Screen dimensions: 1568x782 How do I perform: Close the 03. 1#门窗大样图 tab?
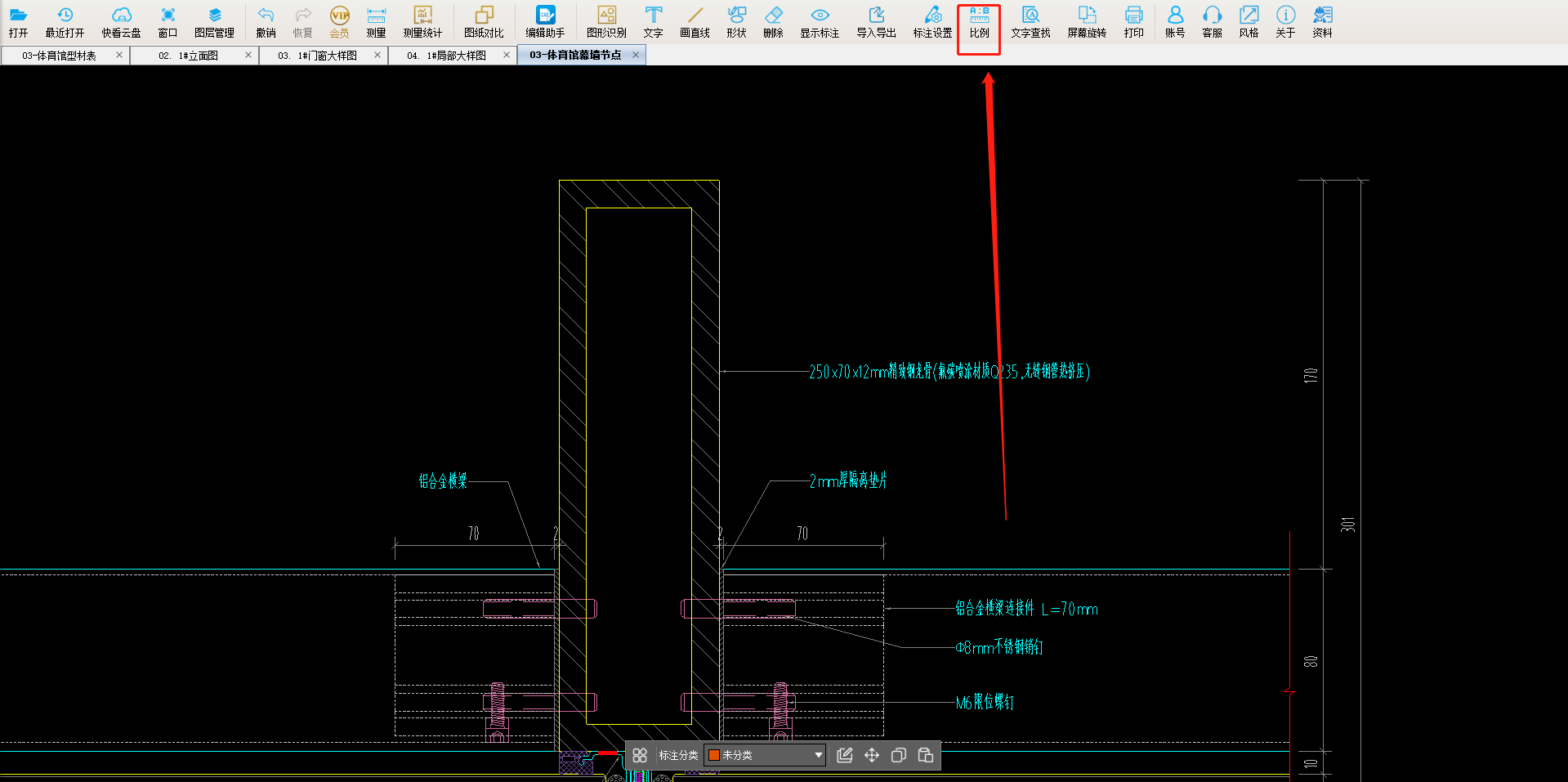click(x=377, y=55)
